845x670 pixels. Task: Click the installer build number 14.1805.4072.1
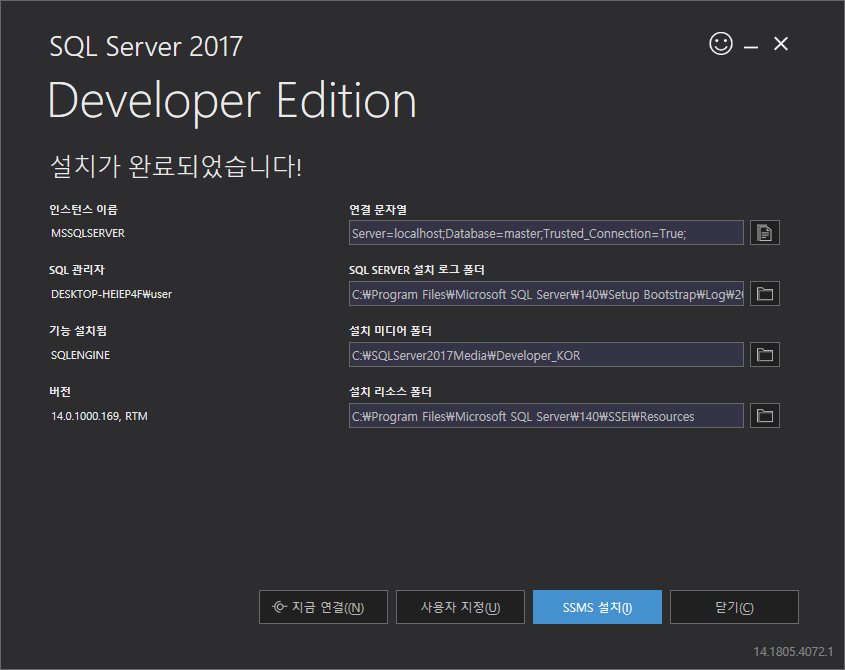tap(793, 652)
